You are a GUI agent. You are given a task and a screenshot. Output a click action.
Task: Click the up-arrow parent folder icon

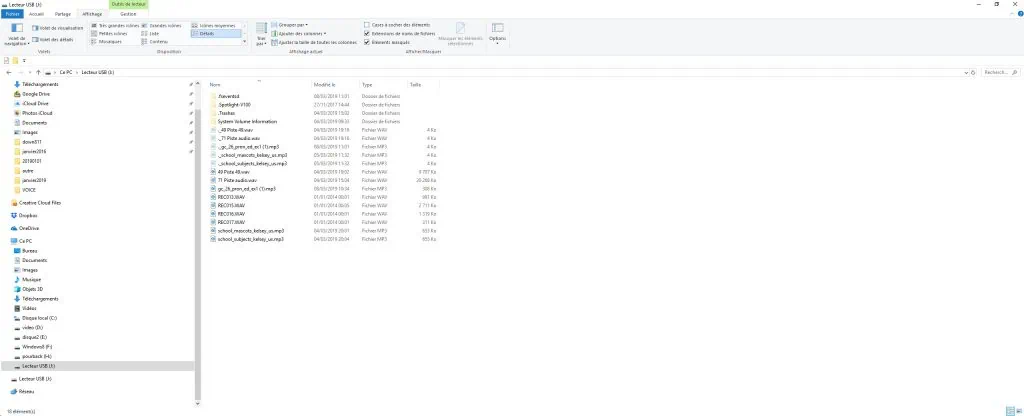point(38,73)
